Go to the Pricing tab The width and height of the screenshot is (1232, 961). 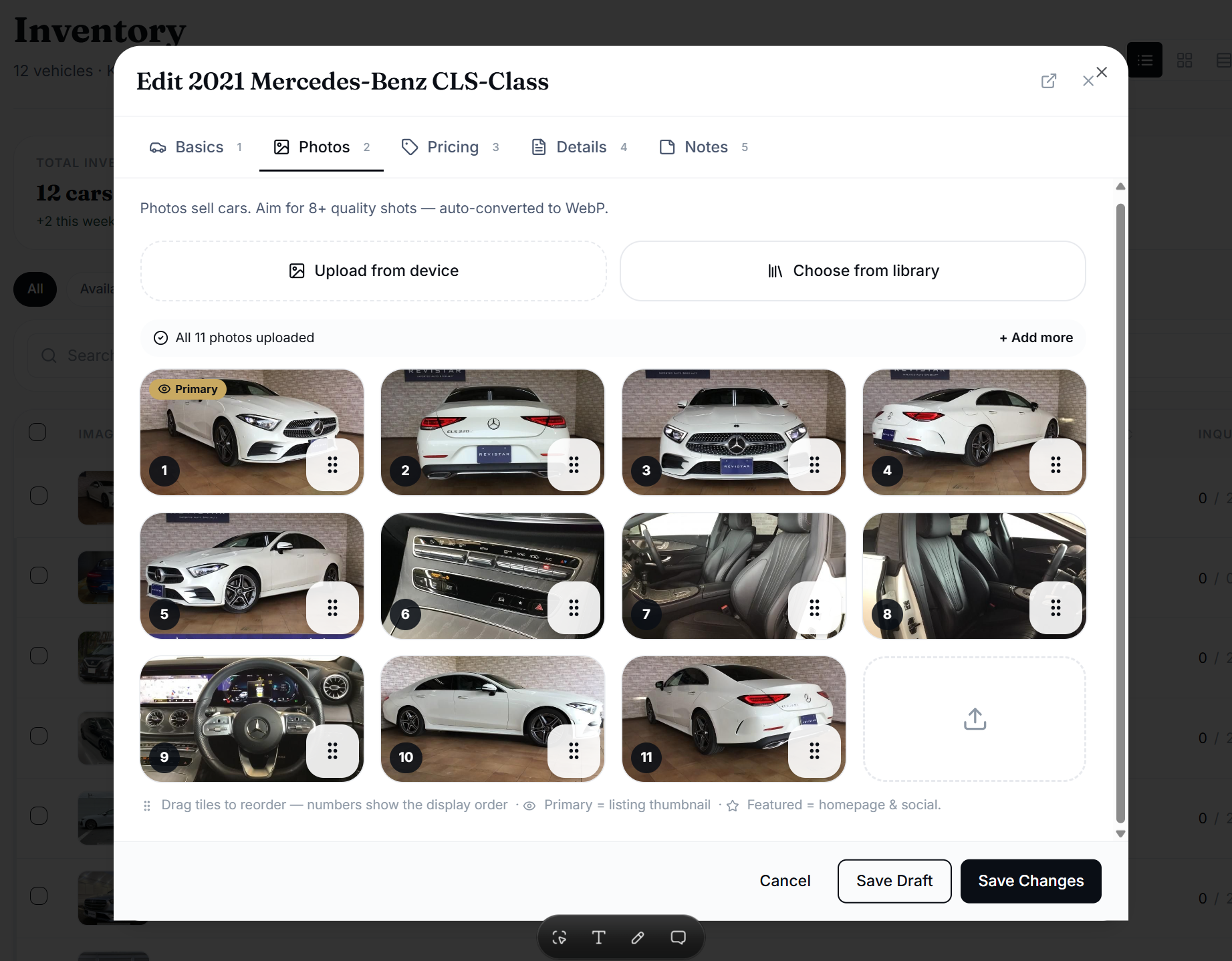[x=451, y=147]
